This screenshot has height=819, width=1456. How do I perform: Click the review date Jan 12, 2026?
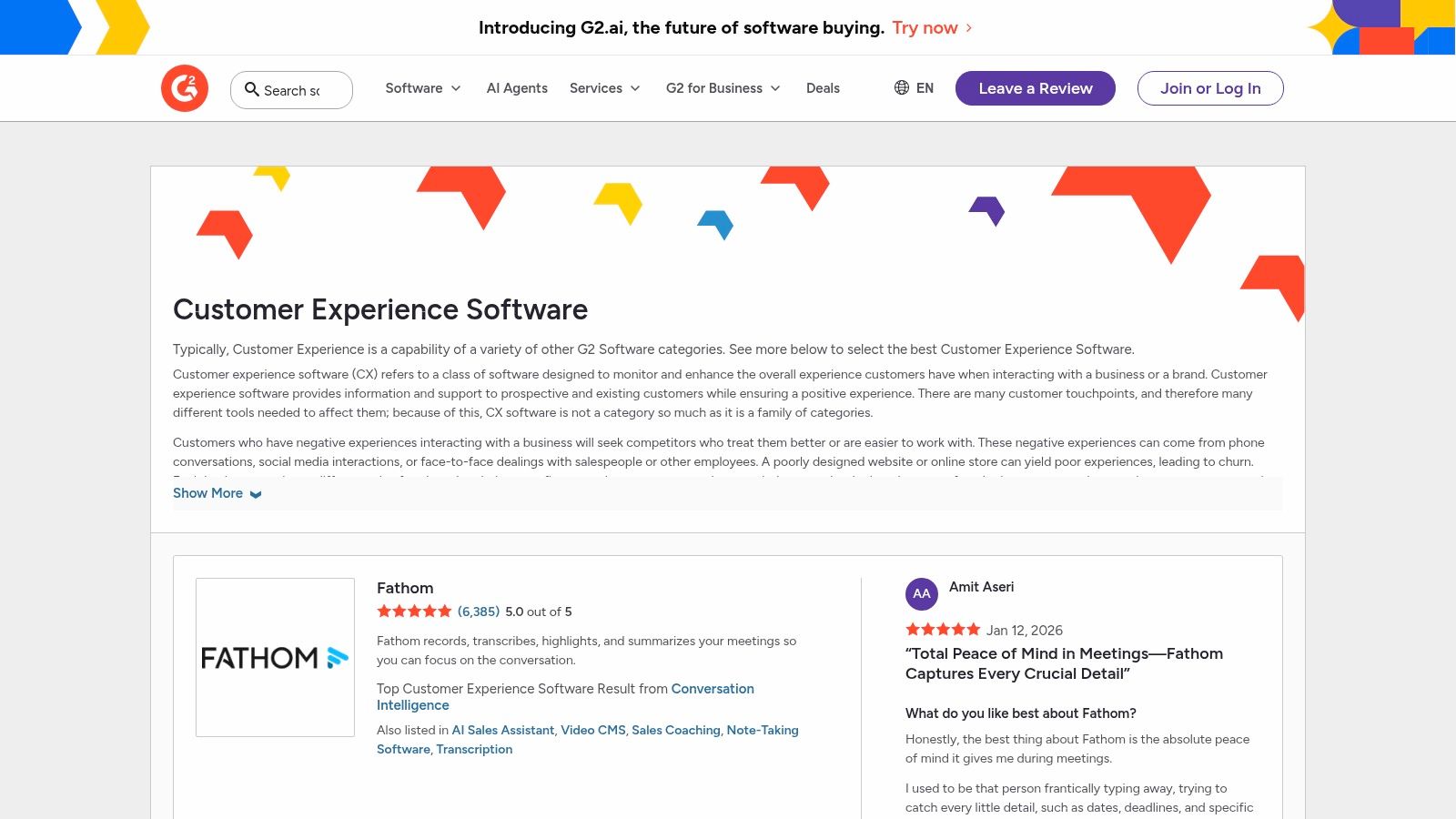click(1025, 630)
